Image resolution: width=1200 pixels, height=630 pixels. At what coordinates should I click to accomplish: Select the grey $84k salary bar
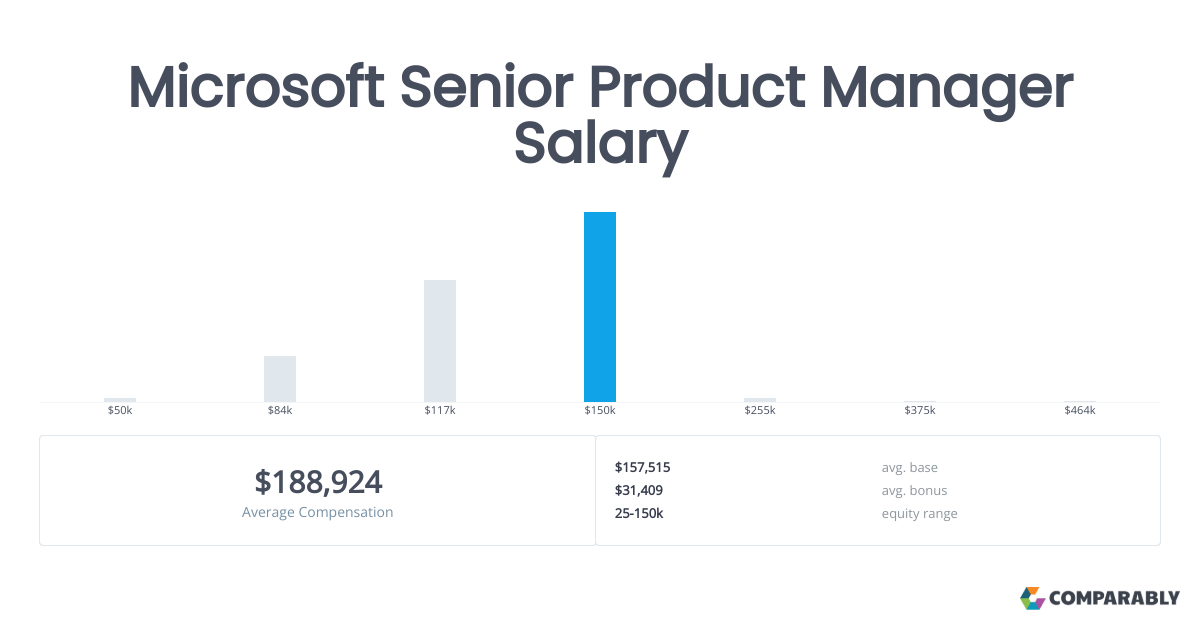click(280, 379)
